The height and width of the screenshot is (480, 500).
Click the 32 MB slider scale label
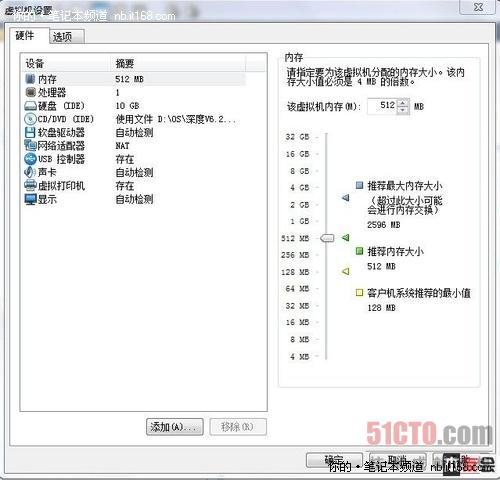point(297,306)
